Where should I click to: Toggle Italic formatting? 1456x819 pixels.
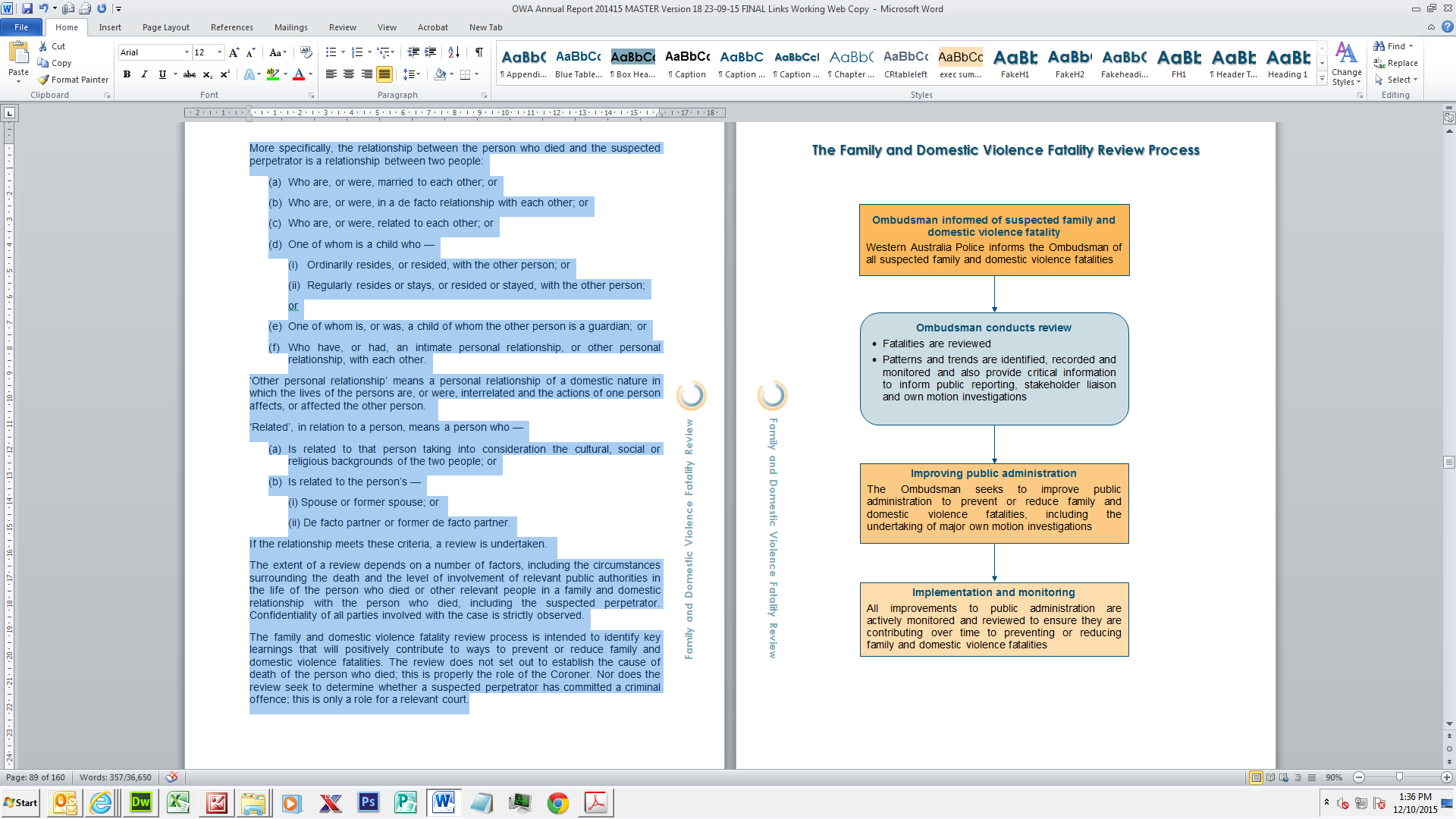click(144, 74)
